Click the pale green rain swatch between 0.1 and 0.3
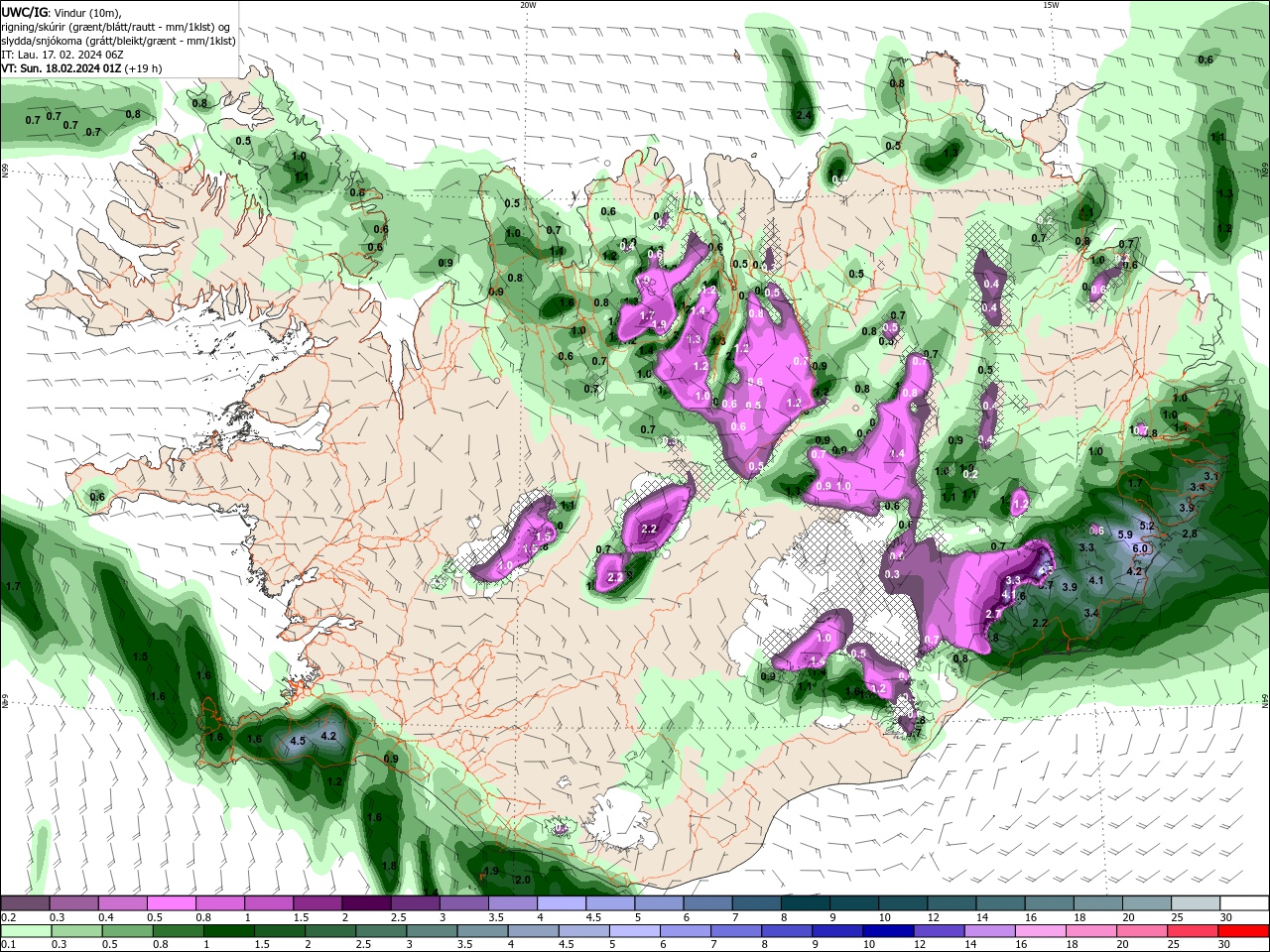Screen dimensions: 1270x952 pyautogui.click(x=26, y=931)
